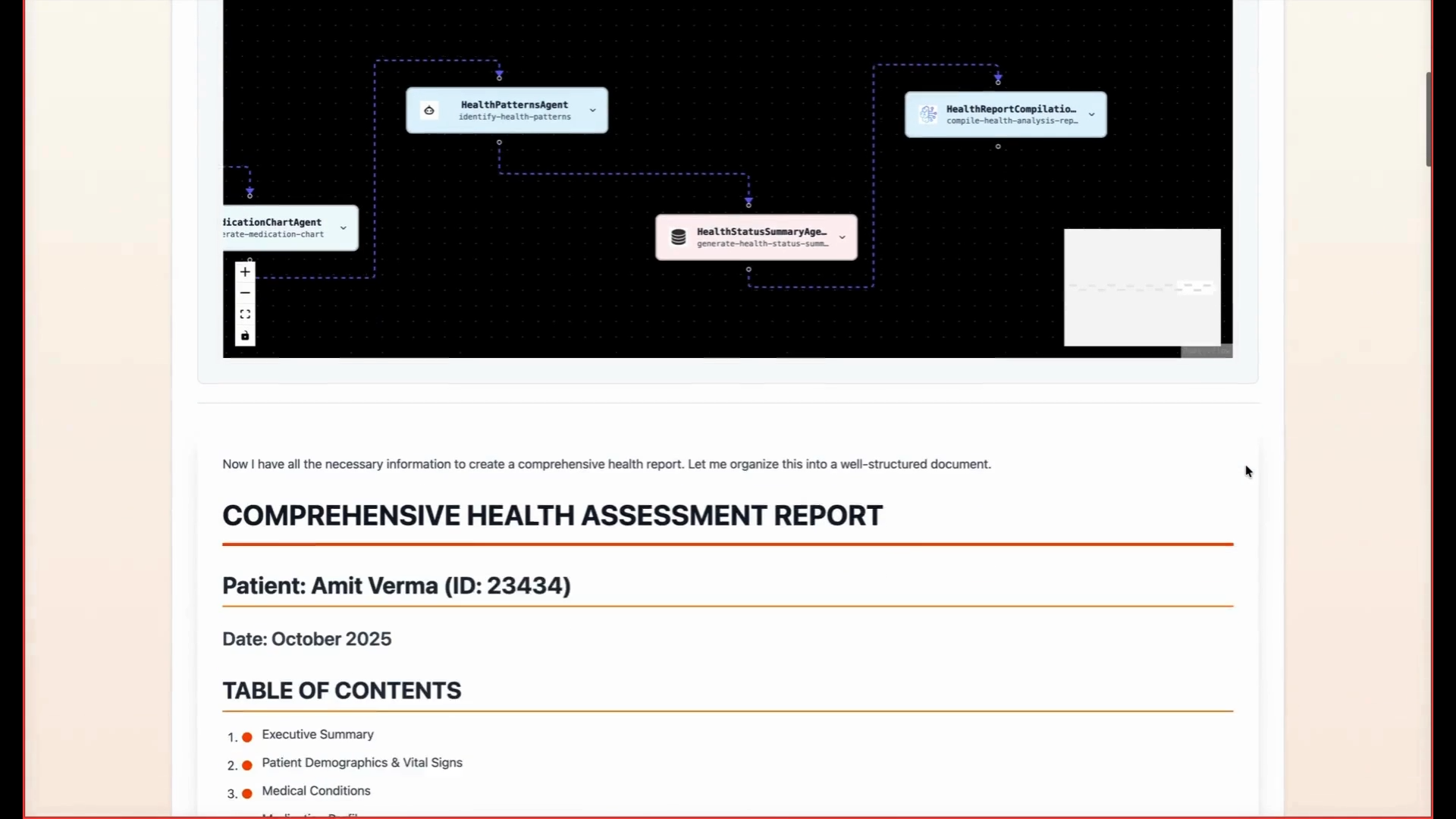Expand the HealthPatternsAgent node chevron
Viewport: 1456px width, 819px height.
[593, 111]
